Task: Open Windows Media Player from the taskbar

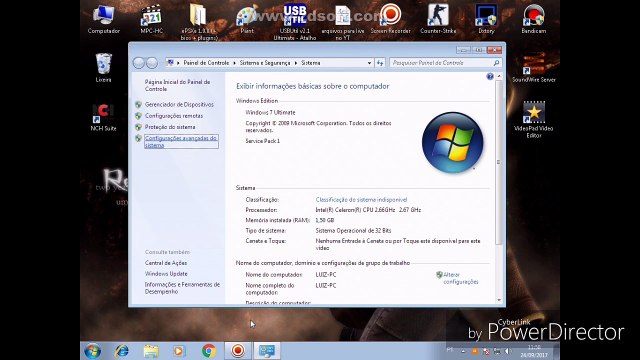Action: (x=179, y=351)
